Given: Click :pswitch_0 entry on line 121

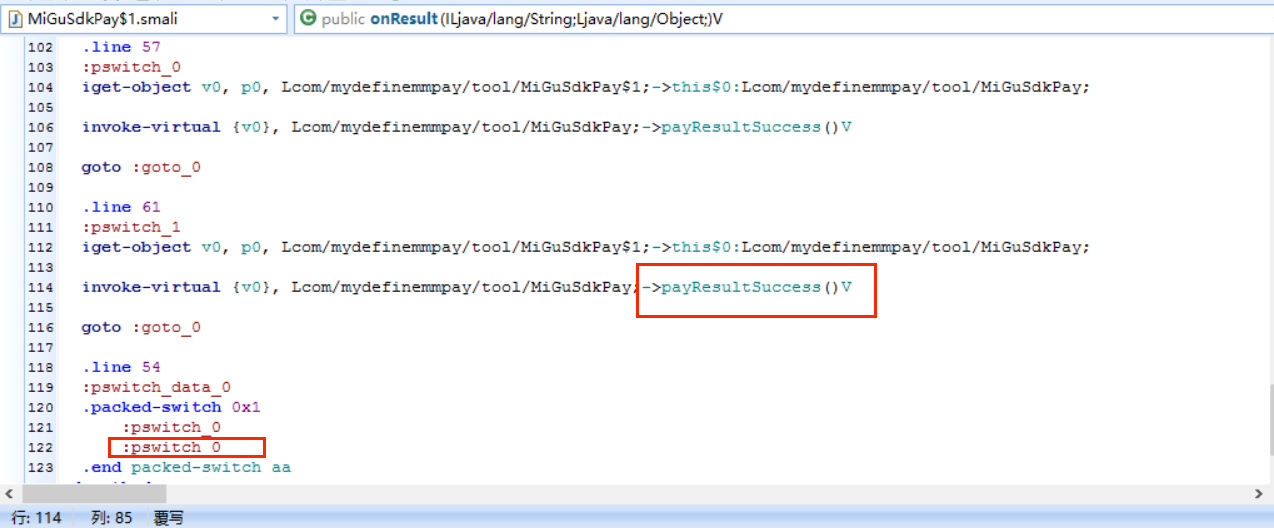Looking at the screenshot, I should tap(171, 427).
